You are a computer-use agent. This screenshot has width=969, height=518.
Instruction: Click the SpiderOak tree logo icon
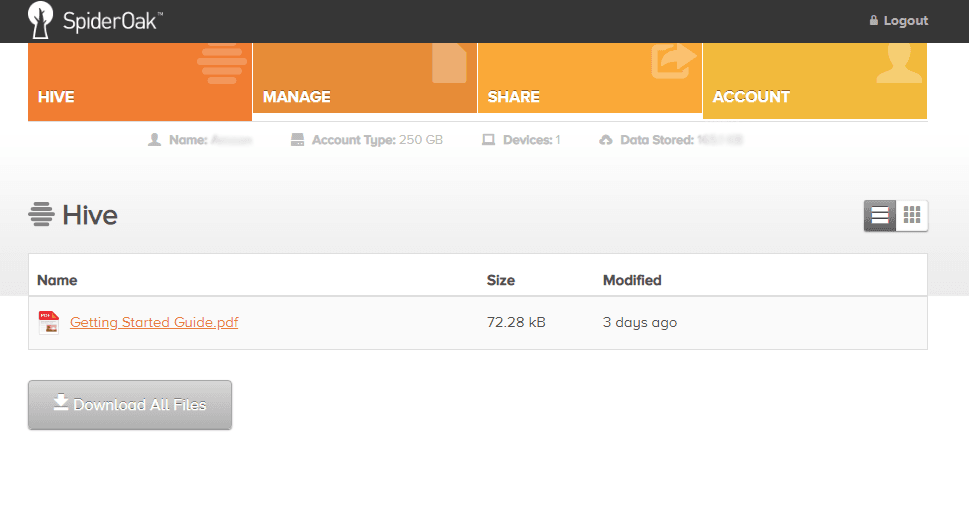(x=41, y=20)
